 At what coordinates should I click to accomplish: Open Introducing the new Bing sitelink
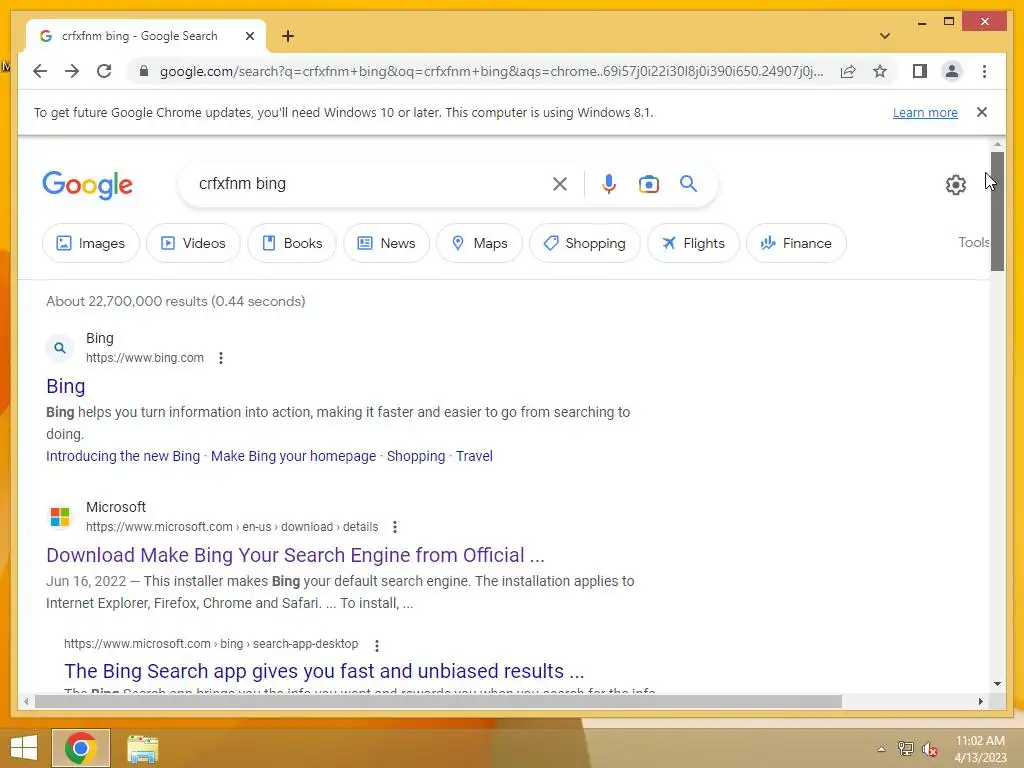[x=123, y=456]
